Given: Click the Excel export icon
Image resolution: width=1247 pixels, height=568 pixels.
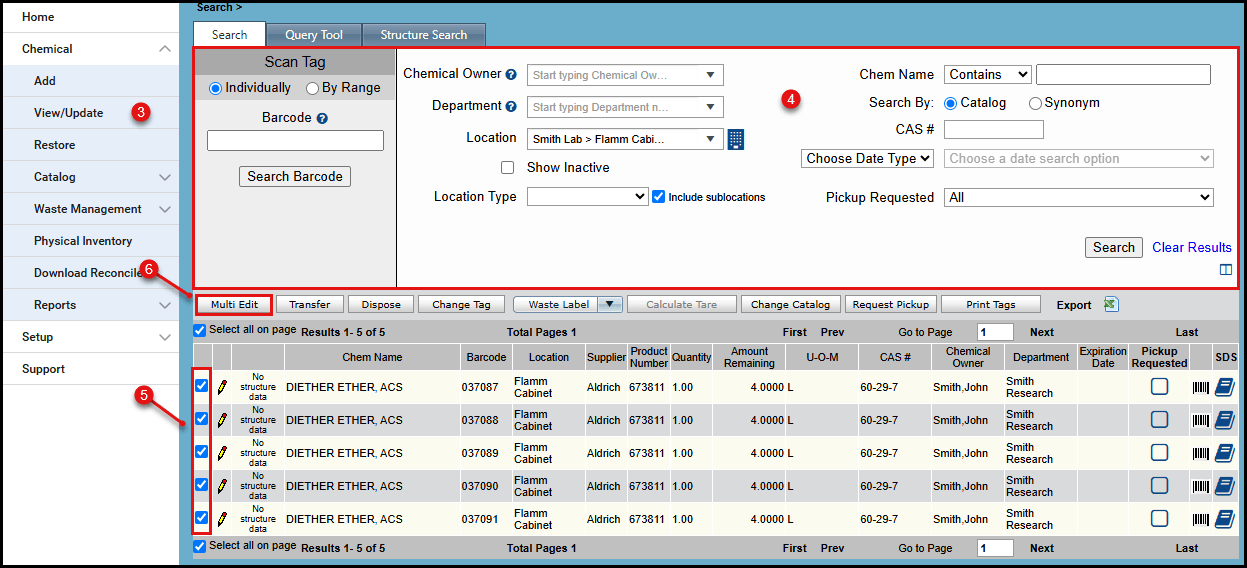Looking at the screenshot, I should tap(1111, 305).
